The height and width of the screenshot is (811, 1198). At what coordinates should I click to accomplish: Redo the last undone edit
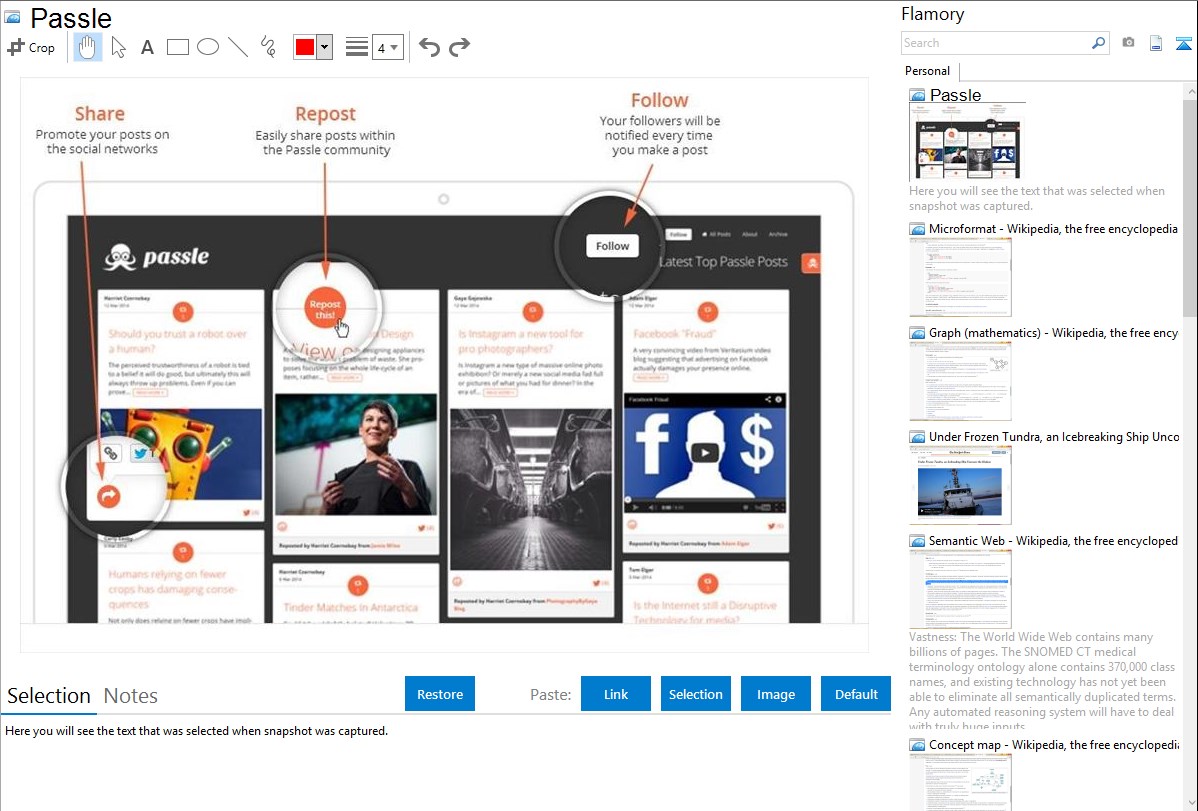(x=459, y=47)
